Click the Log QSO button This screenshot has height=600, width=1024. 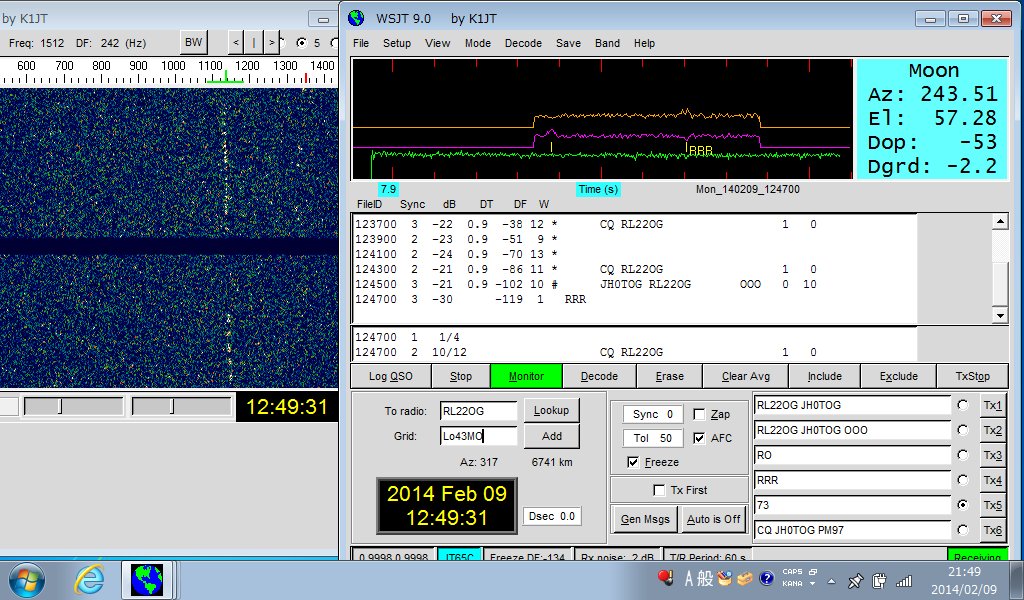pos(391,376)
